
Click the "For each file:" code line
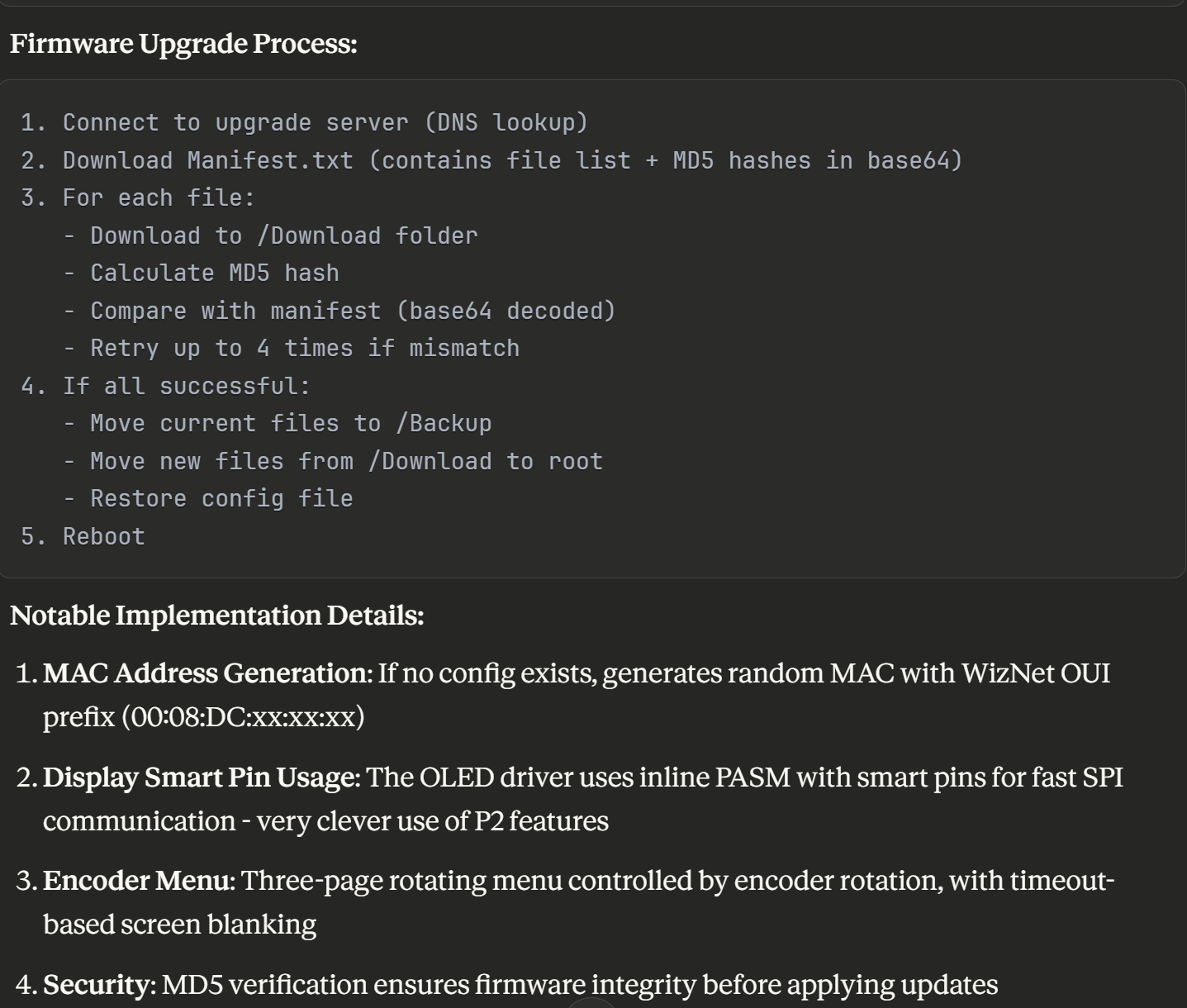click(138, 198)
